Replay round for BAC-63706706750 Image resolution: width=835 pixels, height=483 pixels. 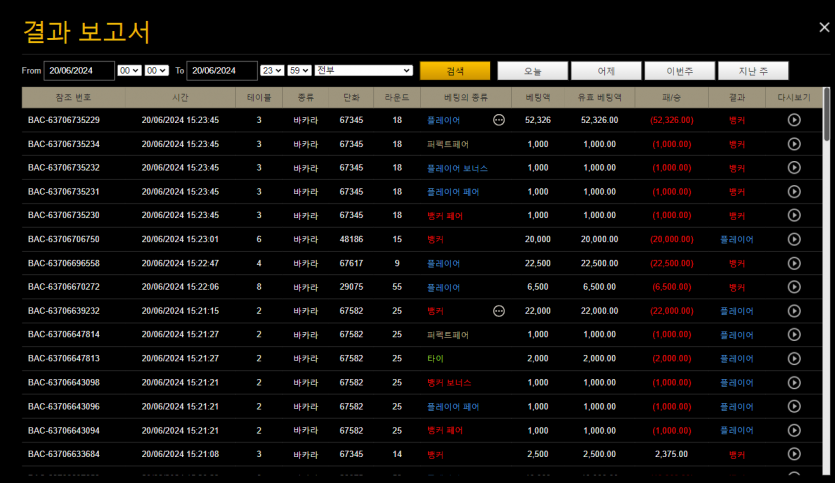tap(794, 239)
